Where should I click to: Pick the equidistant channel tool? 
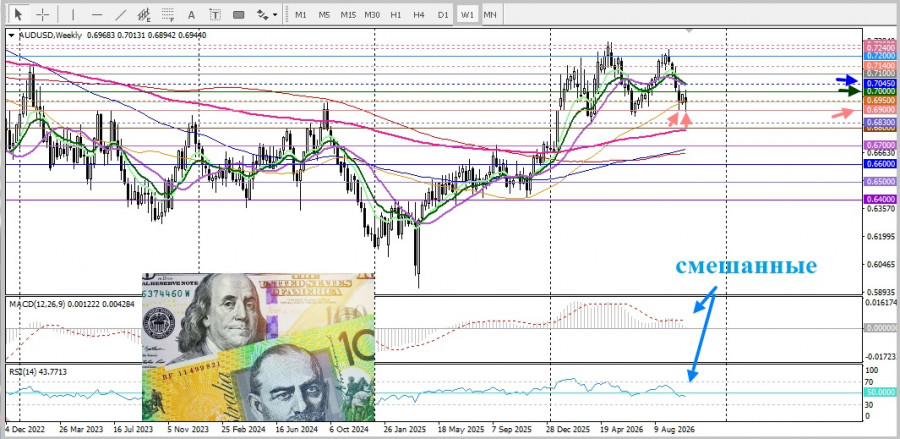pos(144,14)
